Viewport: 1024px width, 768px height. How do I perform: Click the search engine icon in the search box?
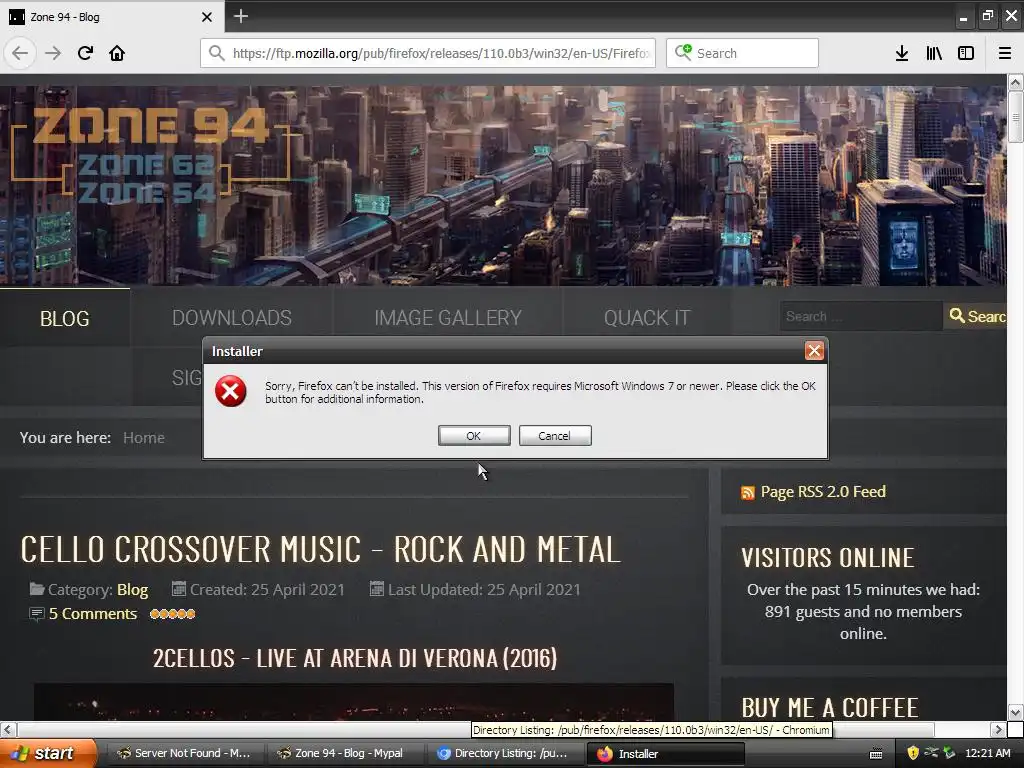682,52
